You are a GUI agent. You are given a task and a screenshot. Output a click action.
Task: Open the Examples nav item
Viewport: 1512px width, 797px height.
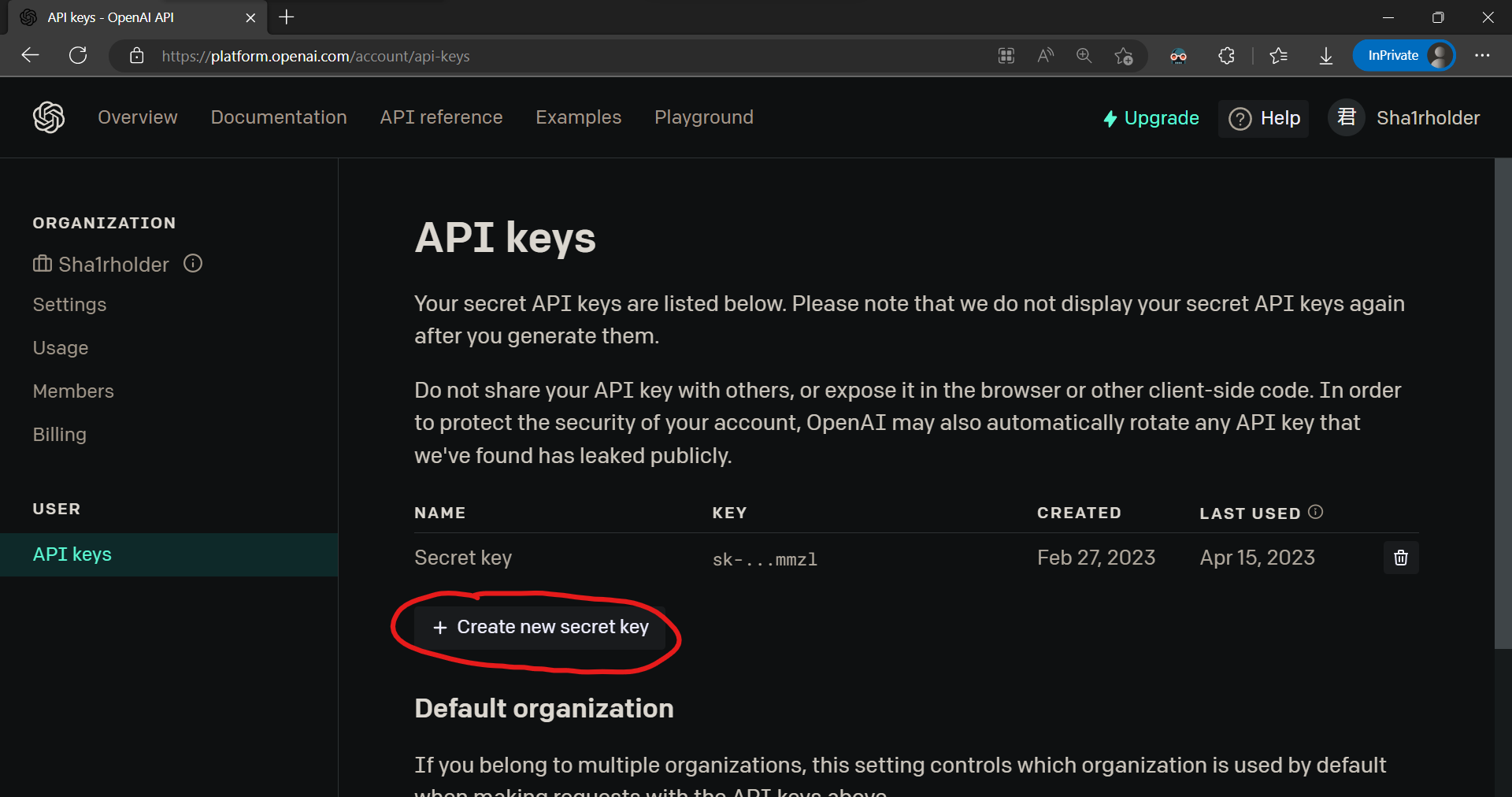click(579, 117)
